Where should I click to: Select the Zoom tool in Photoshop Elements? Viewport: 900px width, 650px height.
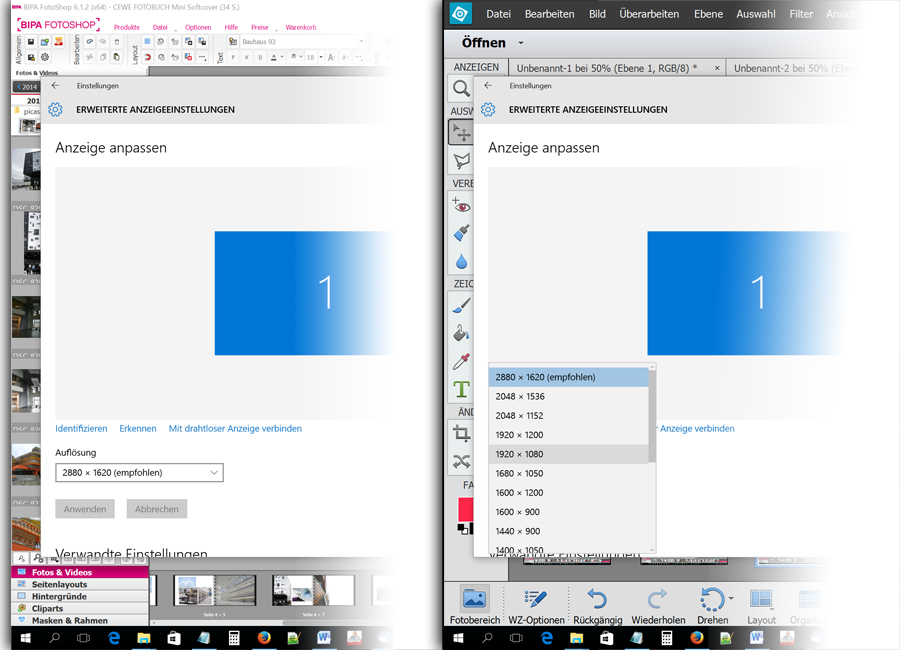click(x=461, y=88)
